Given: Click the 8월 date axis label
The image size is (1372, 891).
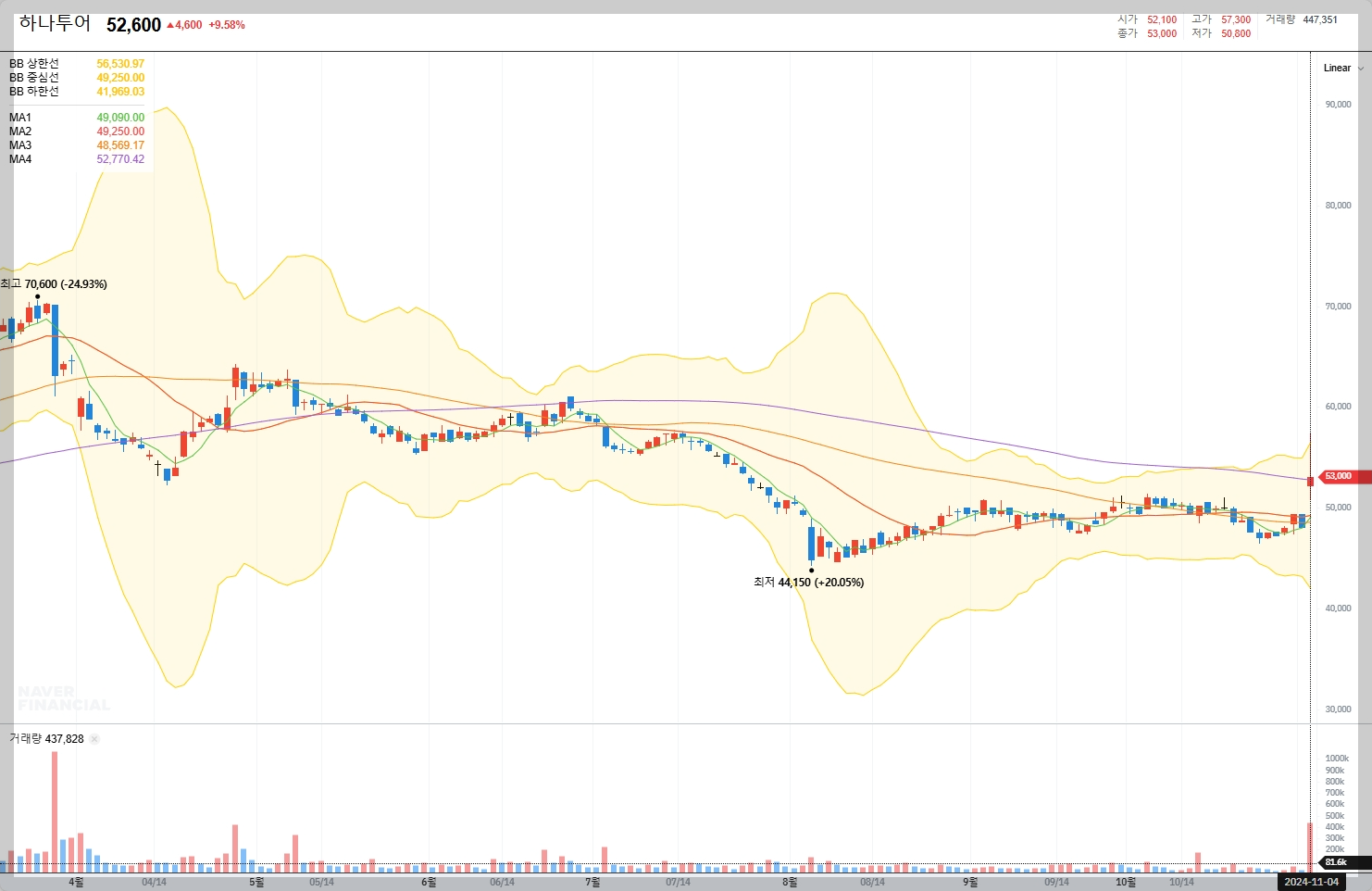Looking at the screenshot, I should tap(790, 882).
